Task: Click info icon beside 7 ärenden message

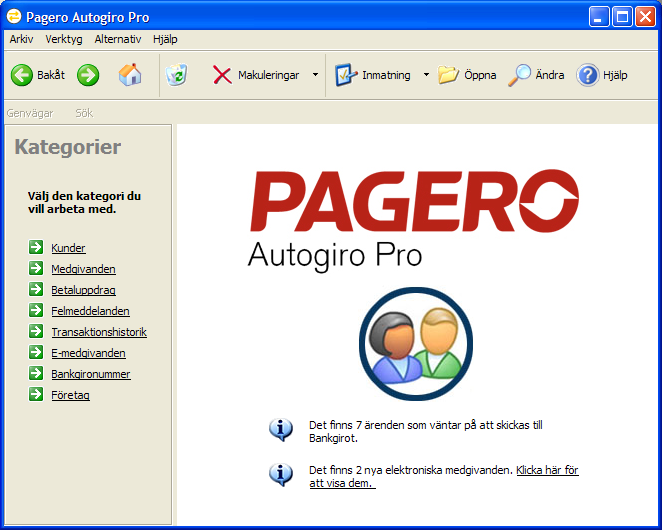Action: (281, 430)
